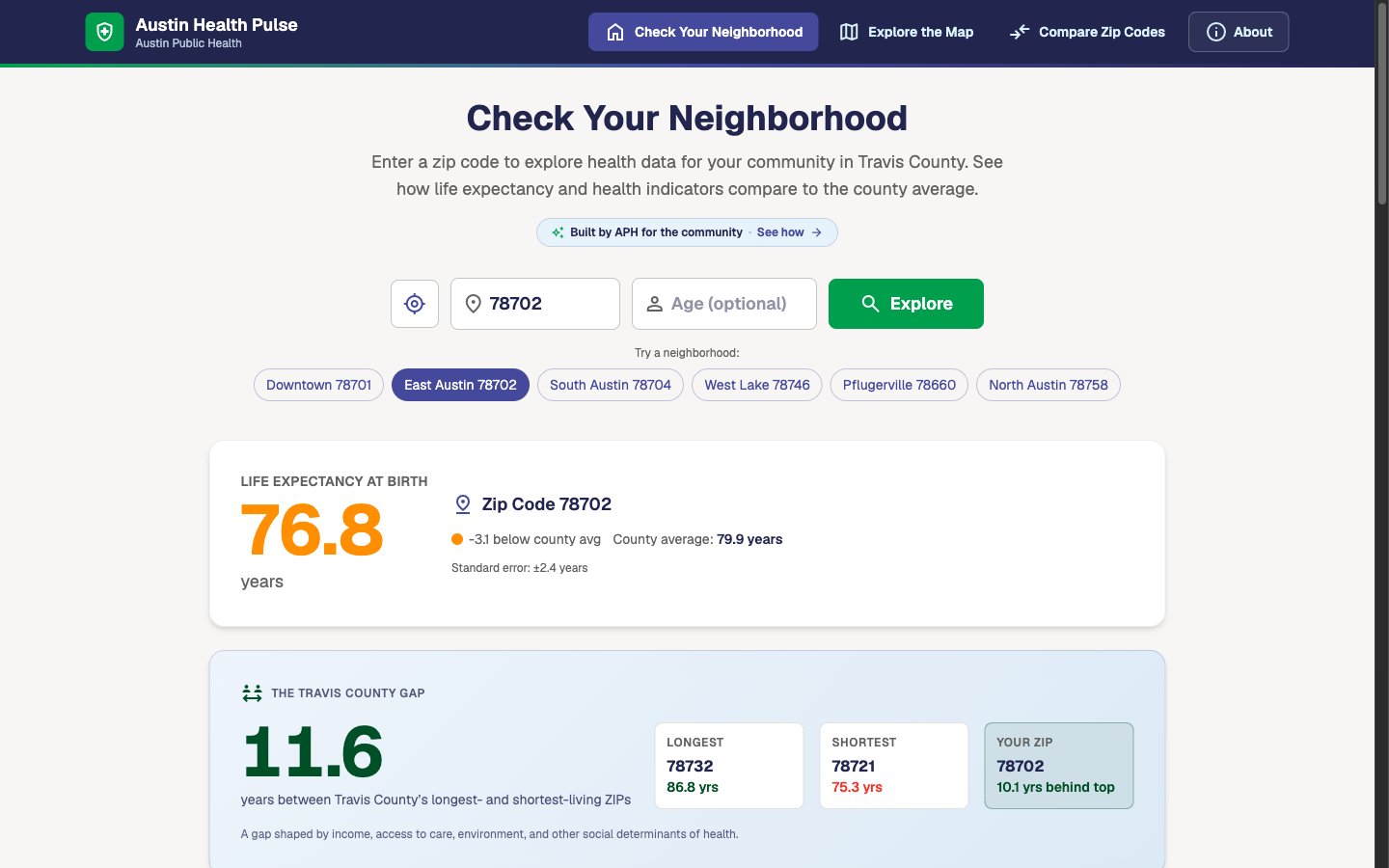Click the 76.8 life expectancy value
The image size is (1389, 868).
pyautogui.click(x=312, y=530)
